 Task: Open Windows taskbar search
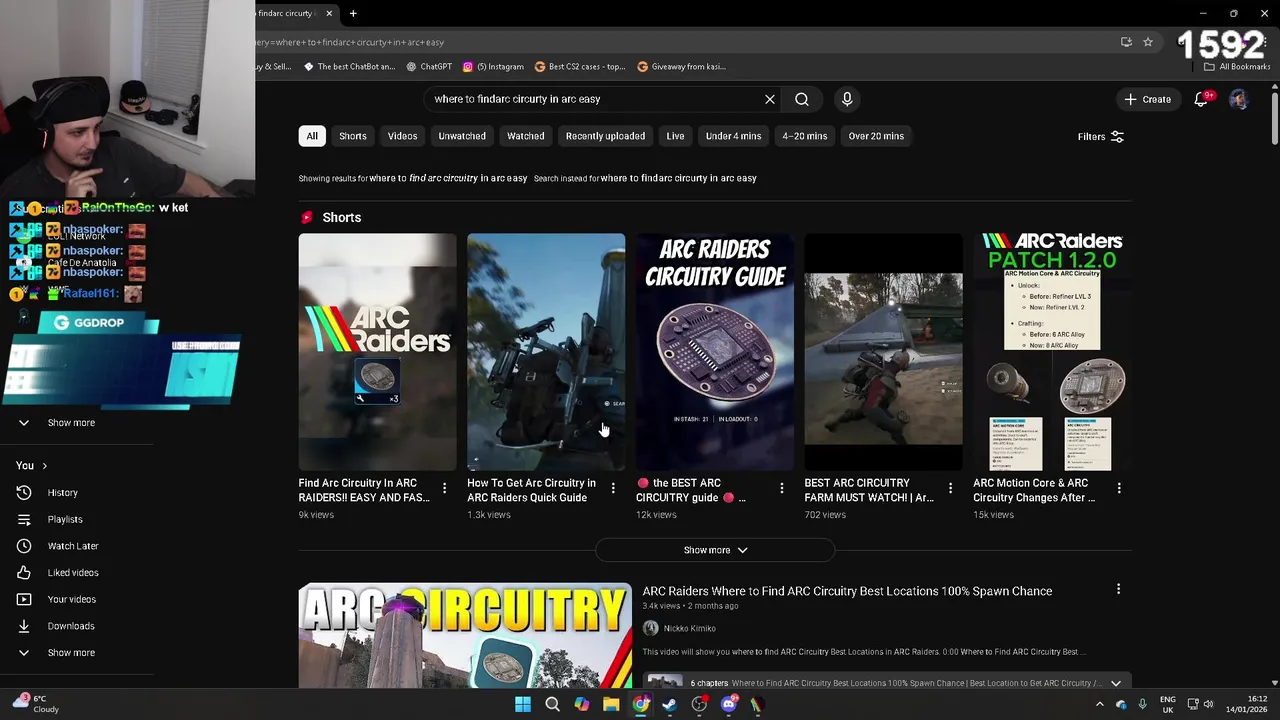(552, 704)
